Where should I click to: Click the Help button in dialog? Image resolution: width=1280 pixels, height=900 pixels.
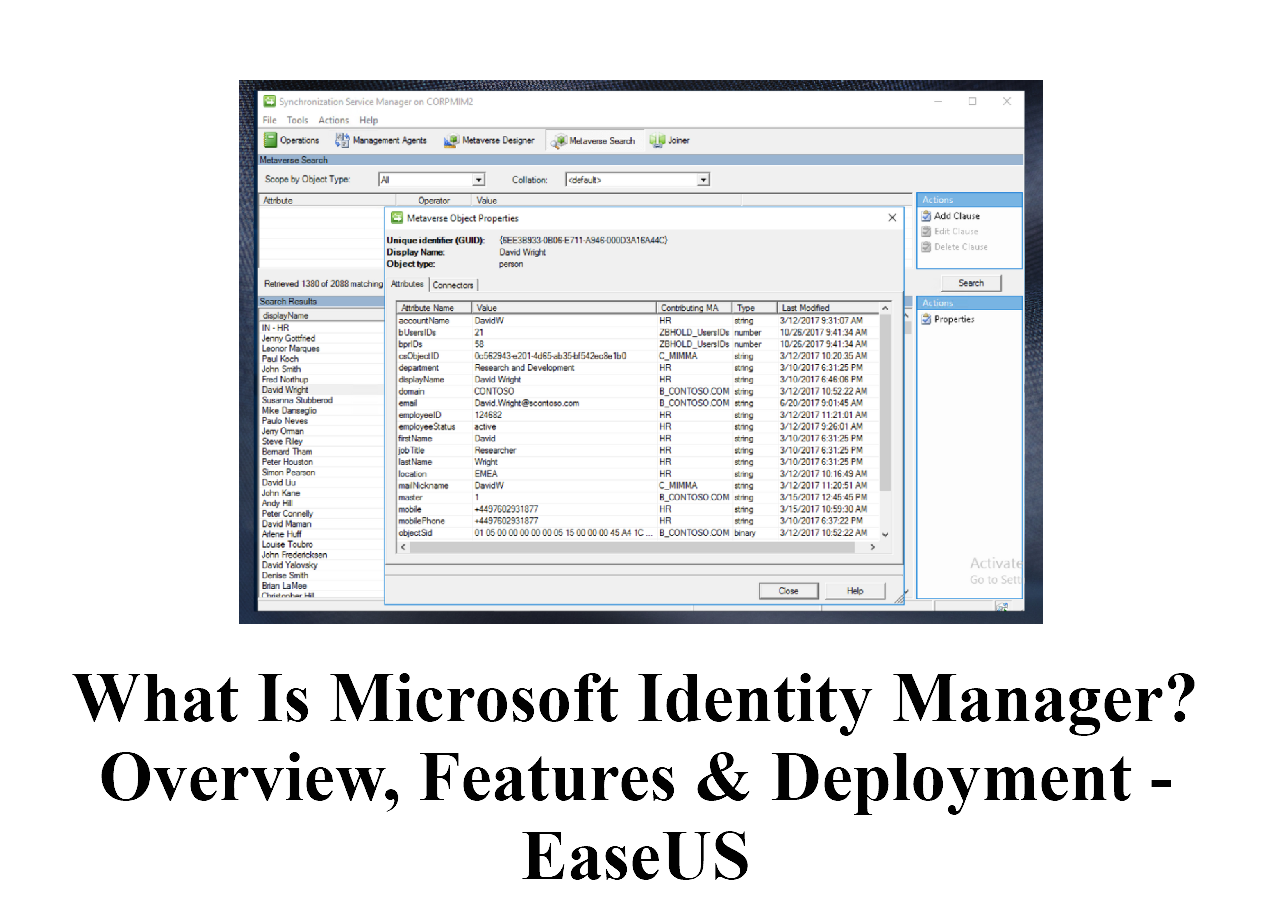855,591
